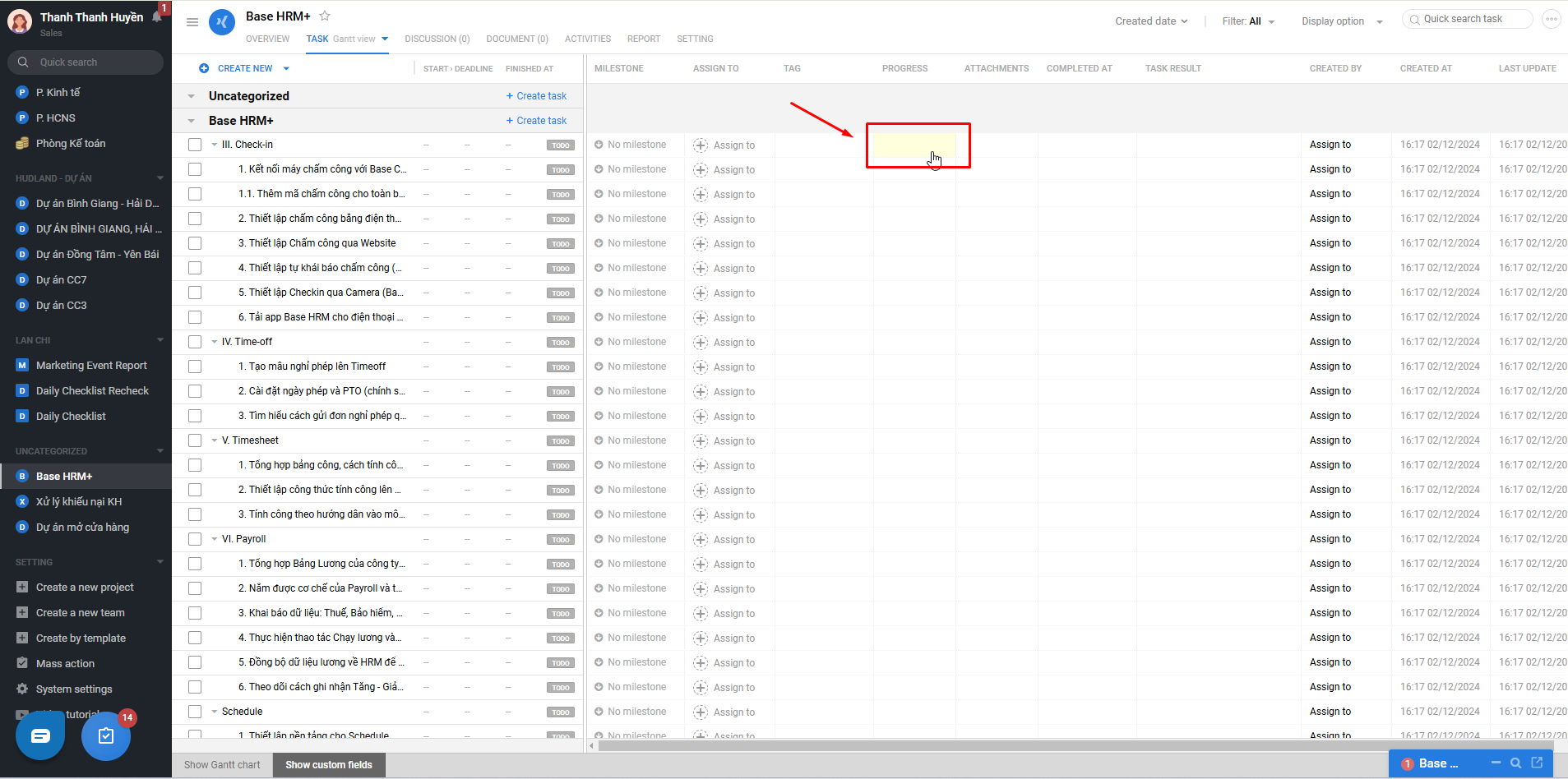
Task: Open the Gantt view dropdown arrow
Action: click(x=385, y=39)
